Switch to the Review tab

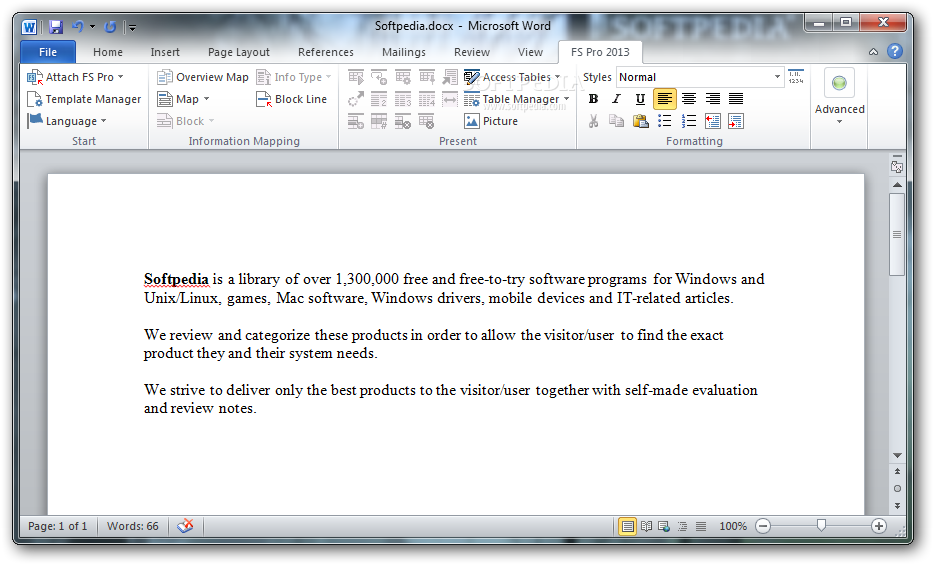(472, 52)
